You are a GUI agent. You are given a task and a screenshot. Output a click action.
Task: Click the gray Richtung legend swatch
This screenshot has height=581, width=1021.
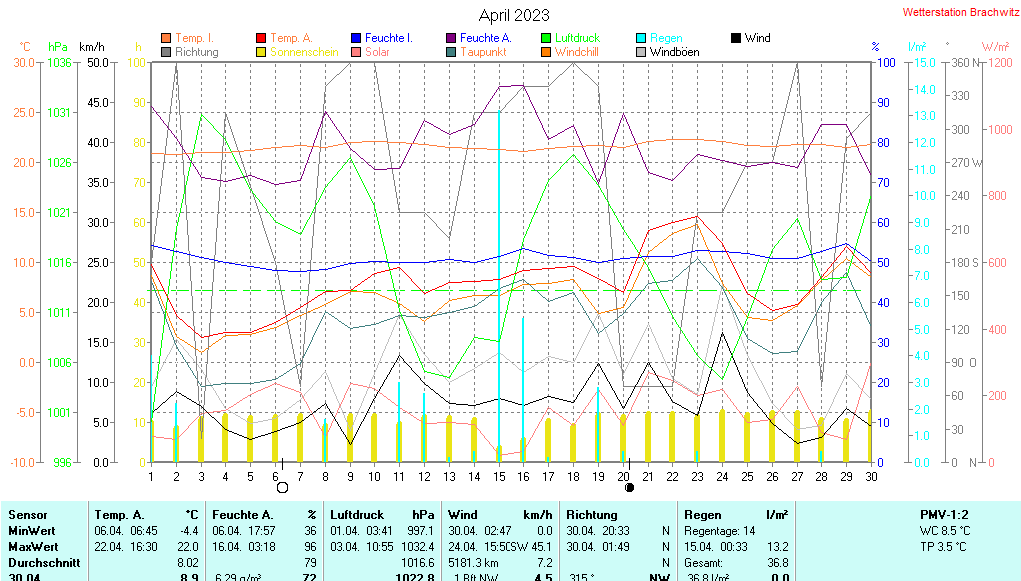click(166, 52)
